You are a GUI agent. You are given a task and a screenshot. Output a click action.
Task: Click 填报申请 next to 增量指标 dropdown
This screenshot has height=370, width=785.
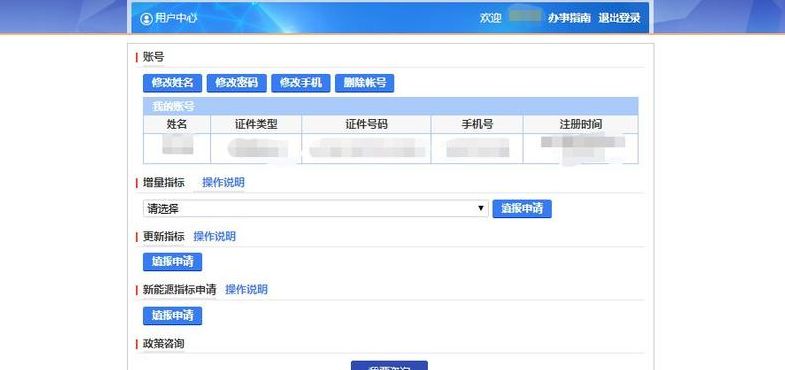pyautogui.click(x=522, y=209)
